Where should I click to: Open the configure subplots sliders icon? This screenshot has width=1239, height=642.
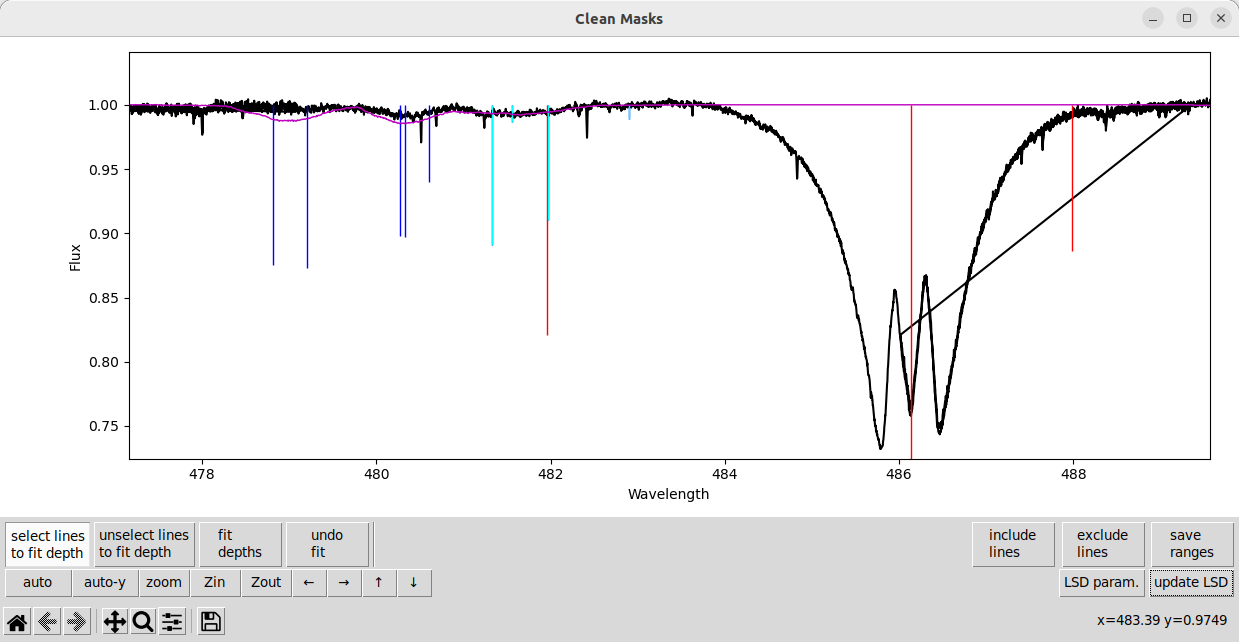[173, 622]
